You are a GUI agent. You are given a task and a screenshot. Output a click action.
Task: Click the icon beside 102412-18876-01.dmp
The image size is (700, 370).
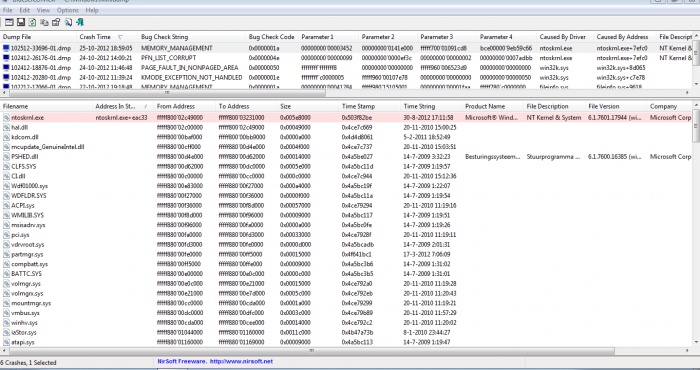(x=6, y=68)
